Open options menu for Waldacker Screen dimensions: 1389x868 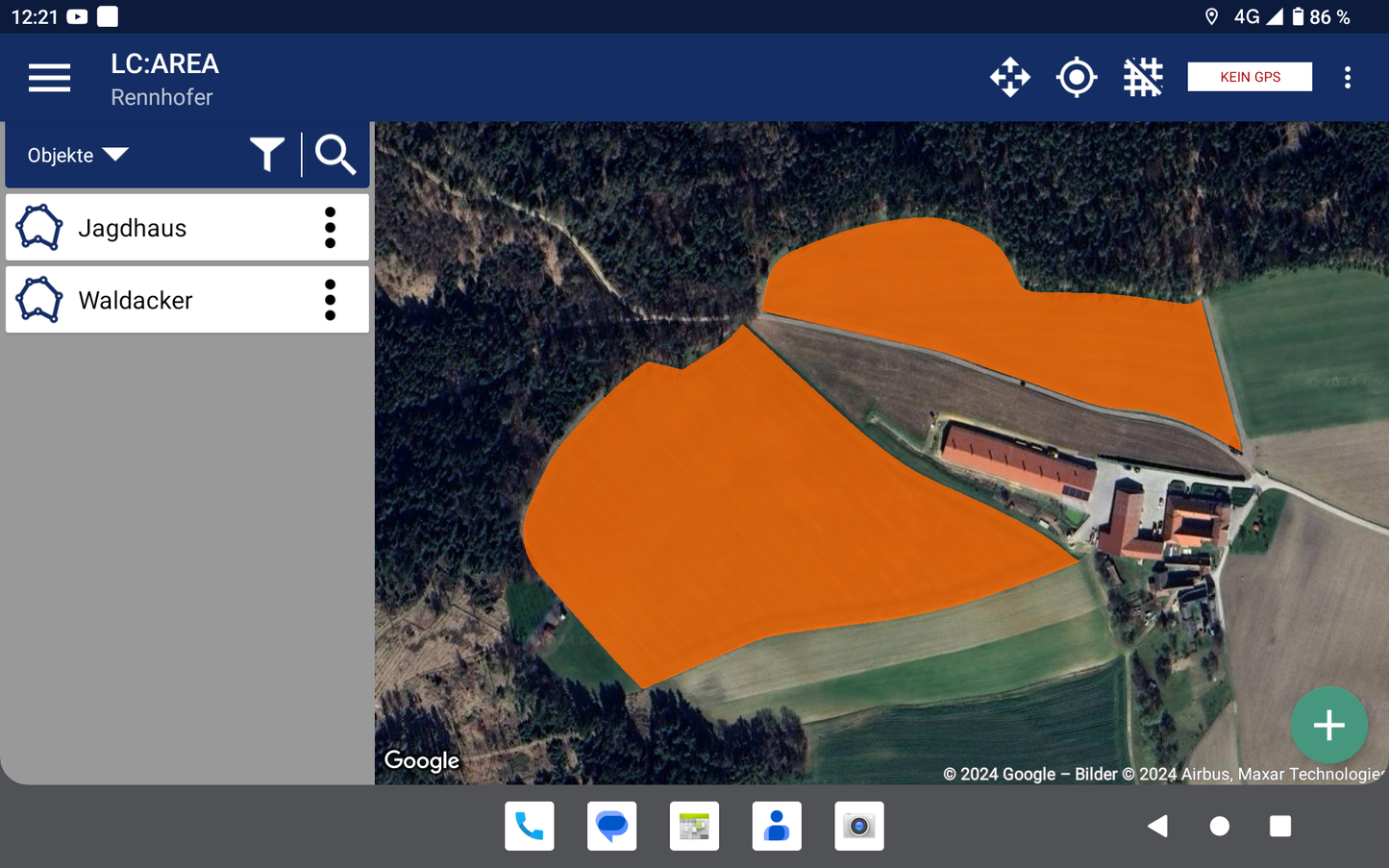330,300
